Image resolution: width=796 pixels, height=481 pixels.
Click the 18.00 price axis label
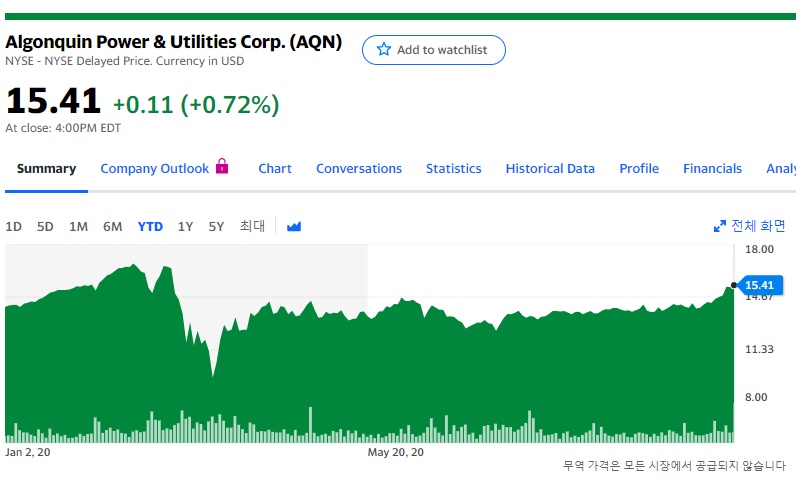[x=759, y=249]
